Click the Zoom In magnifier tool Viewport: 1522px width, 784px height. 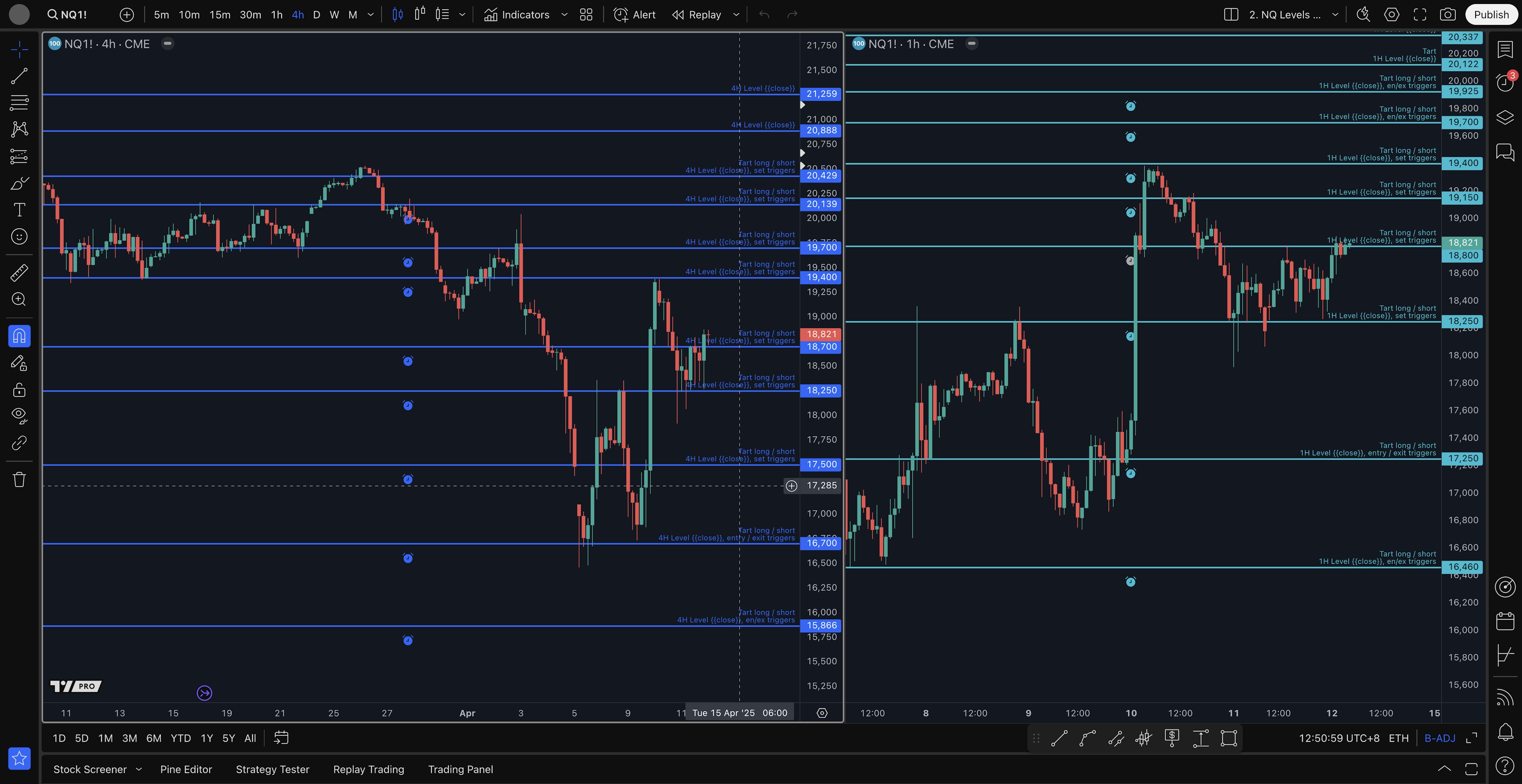[19, 299]
